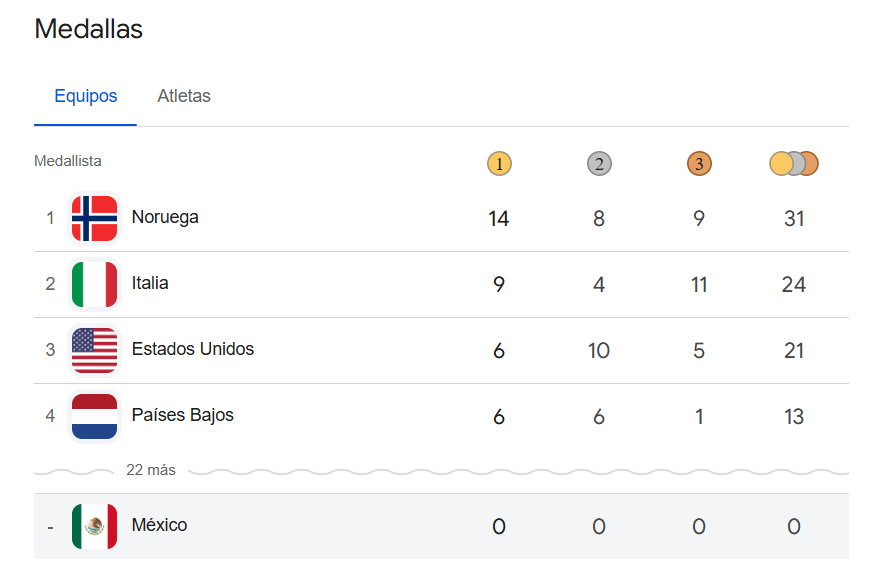Click the Norway flag icon
Screen dimensions: 887x587
94,218
